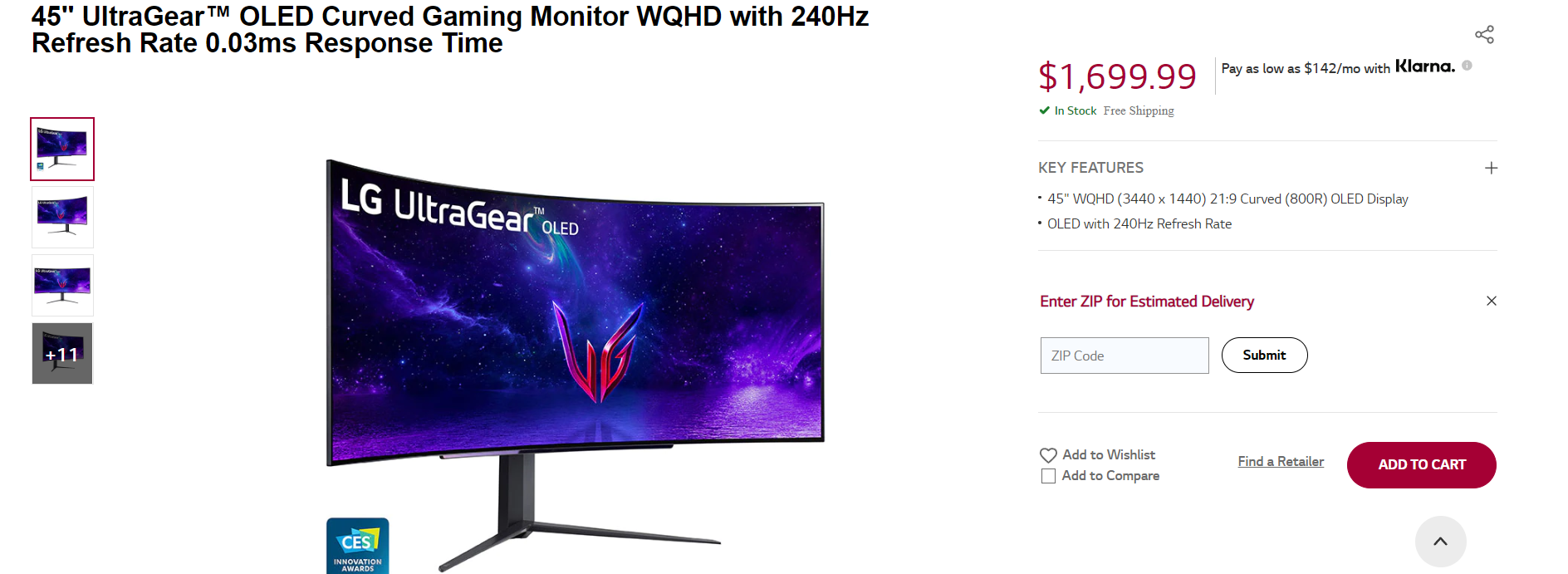1568x574 pixels.
Task: Click the In Stock checkmark indicator
Action: tap(1044, 110)
